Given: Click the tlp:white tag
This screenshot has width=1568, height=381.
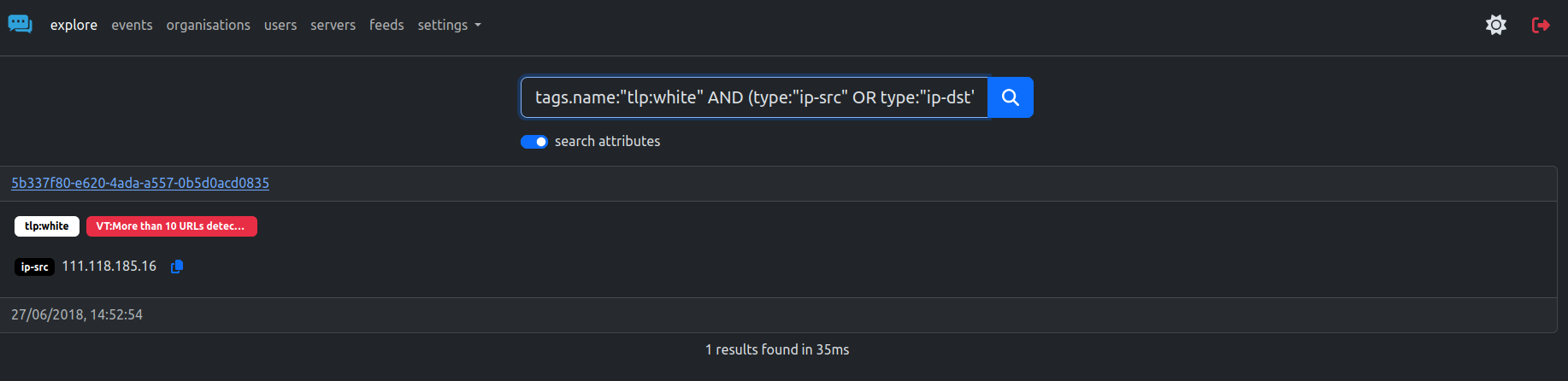Looking at the screenshot, I should (x=47, y=226).
